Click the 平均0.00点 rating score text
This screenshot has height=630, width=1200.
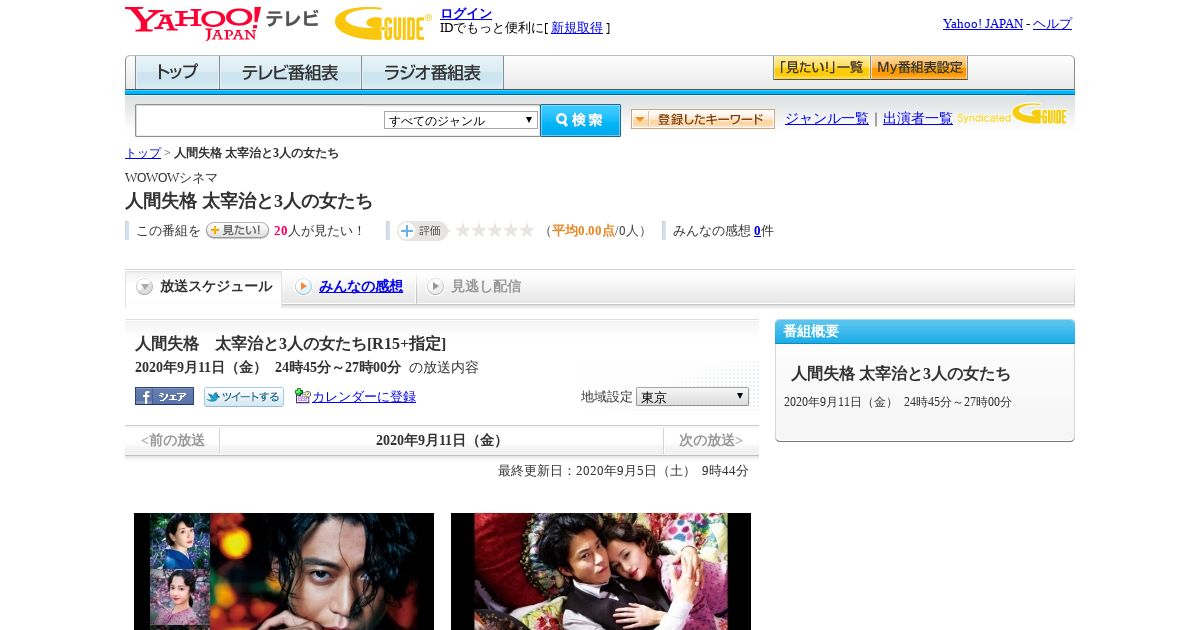click(583, 231)
